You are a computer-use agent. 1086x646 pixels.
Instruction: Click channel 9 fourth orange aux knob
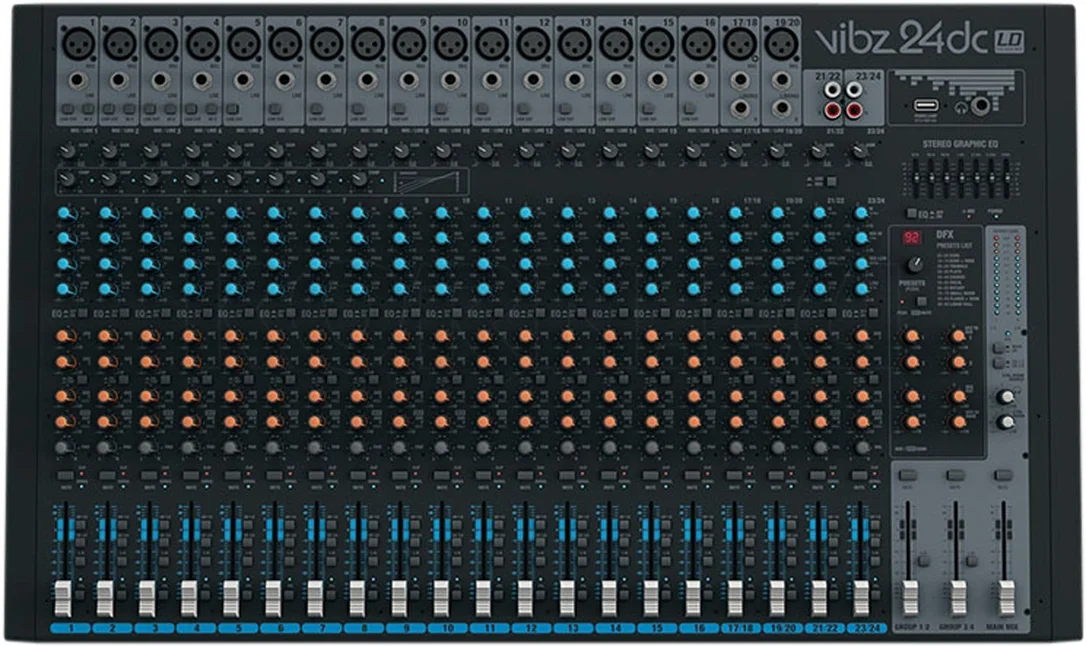[400, 422]
